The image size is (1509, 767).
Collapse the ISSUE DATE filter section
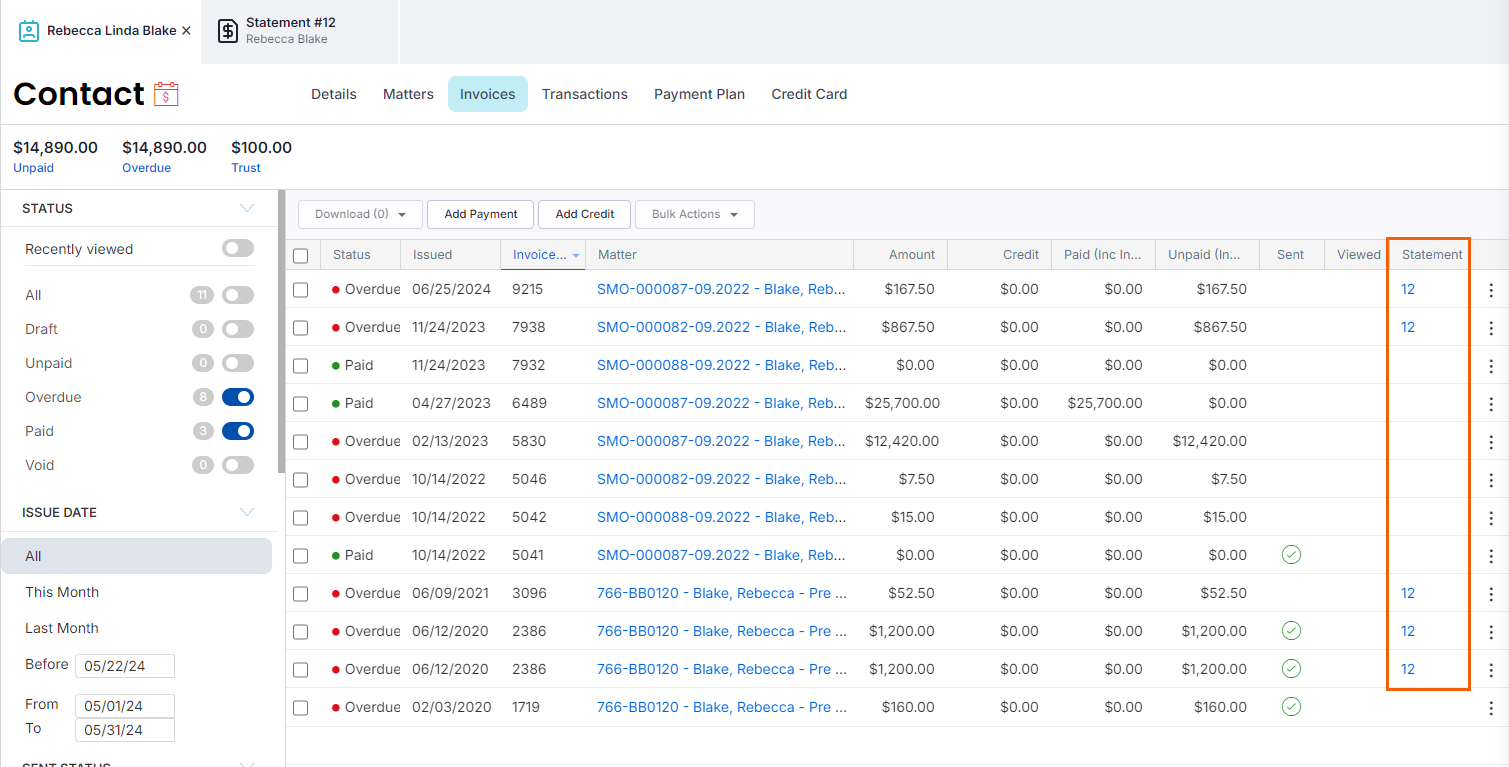click(x=247, y=512)
